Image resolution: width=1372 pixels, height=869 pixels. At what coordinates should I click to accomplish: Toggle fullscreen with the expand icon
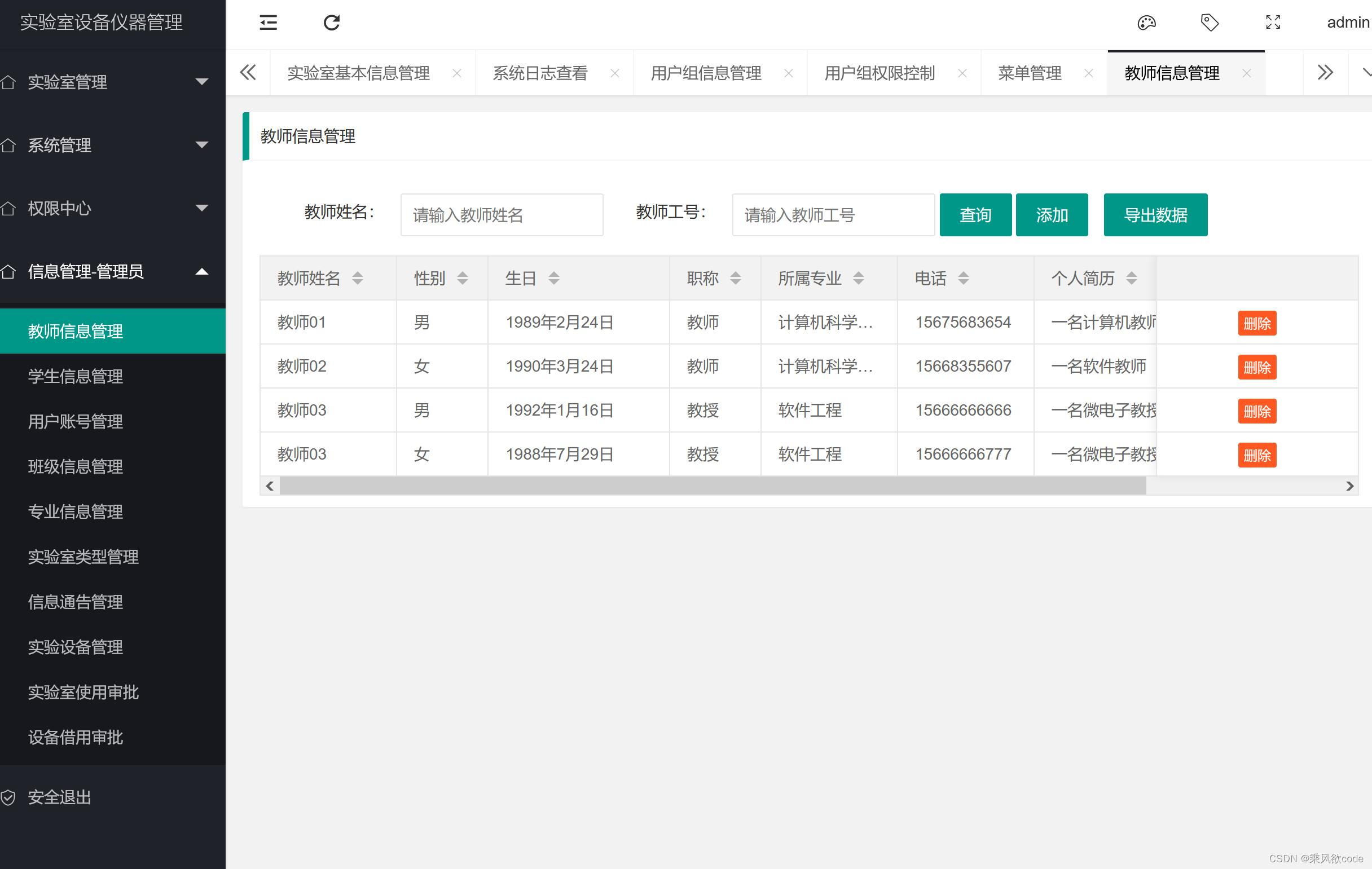point(1273,23)
